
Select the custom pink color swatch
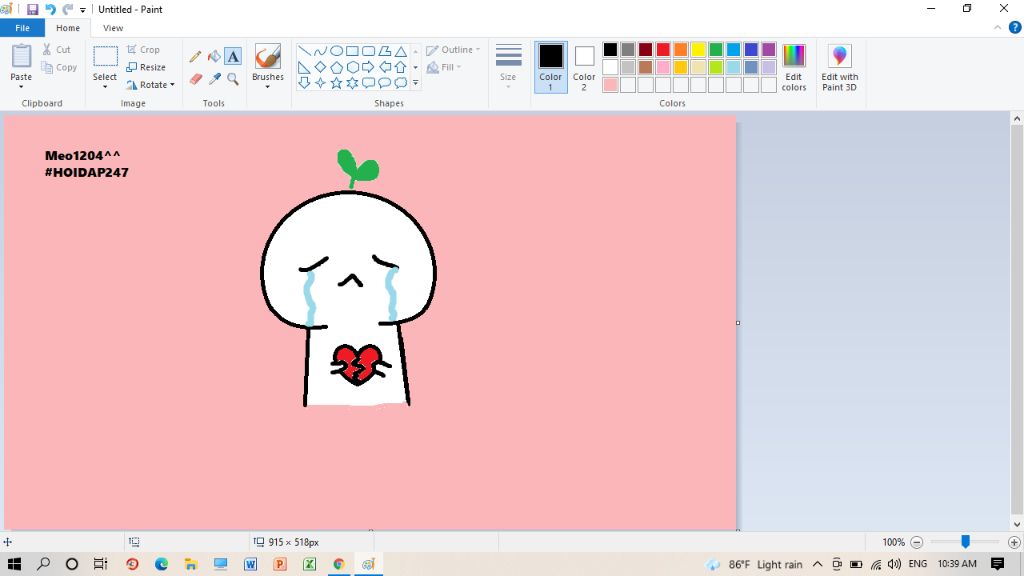click(610, 85)
